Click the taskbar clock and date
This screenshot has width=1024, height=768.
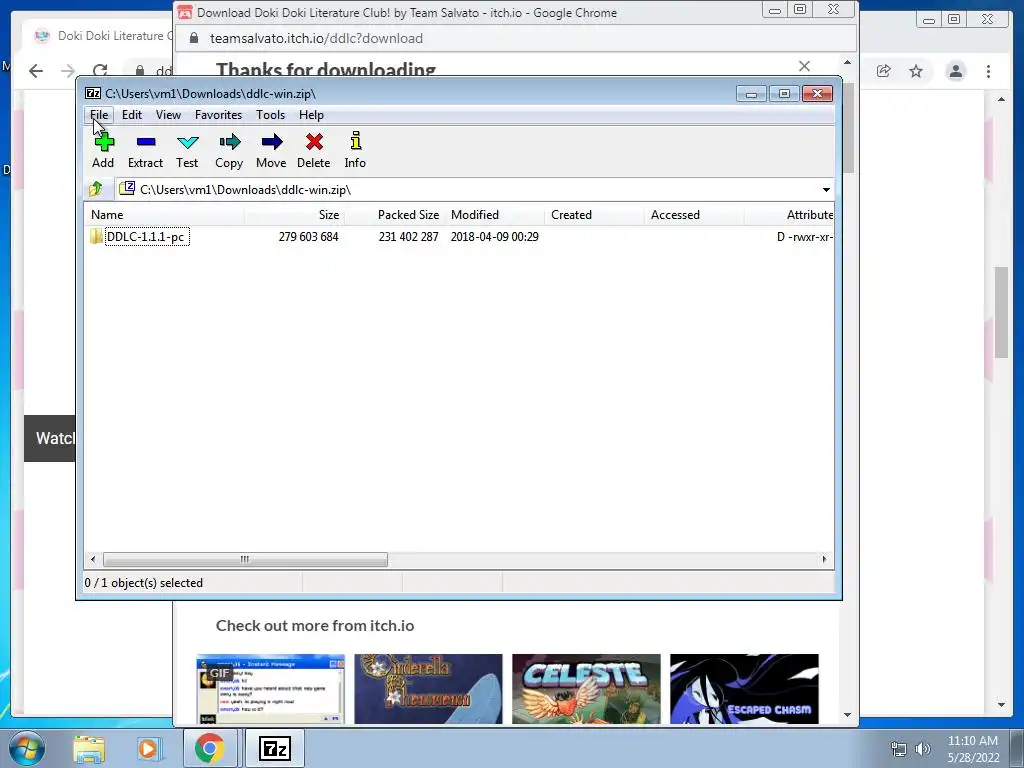pos(972,749)
